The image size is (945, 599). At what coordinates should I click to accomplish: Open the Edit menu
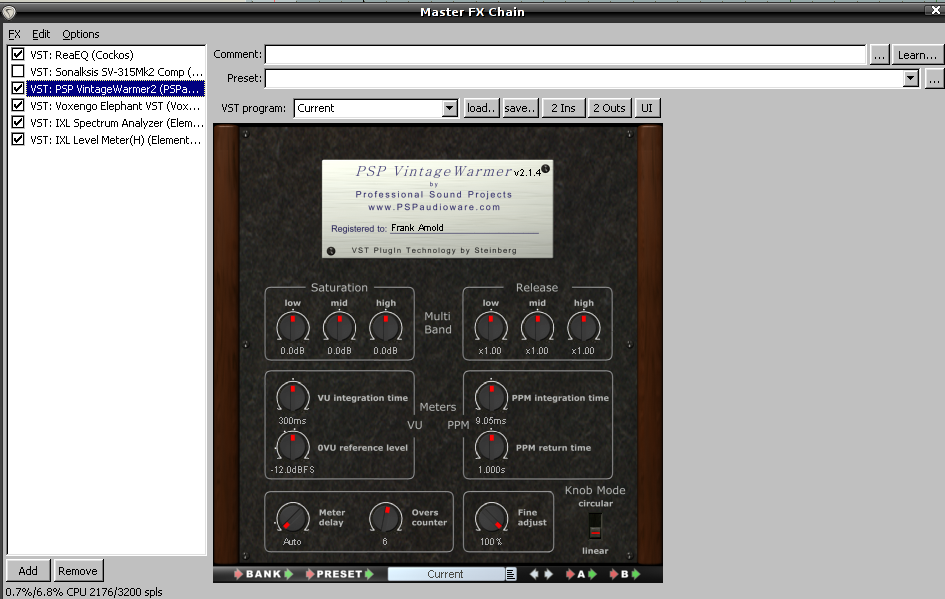point(41,34)
